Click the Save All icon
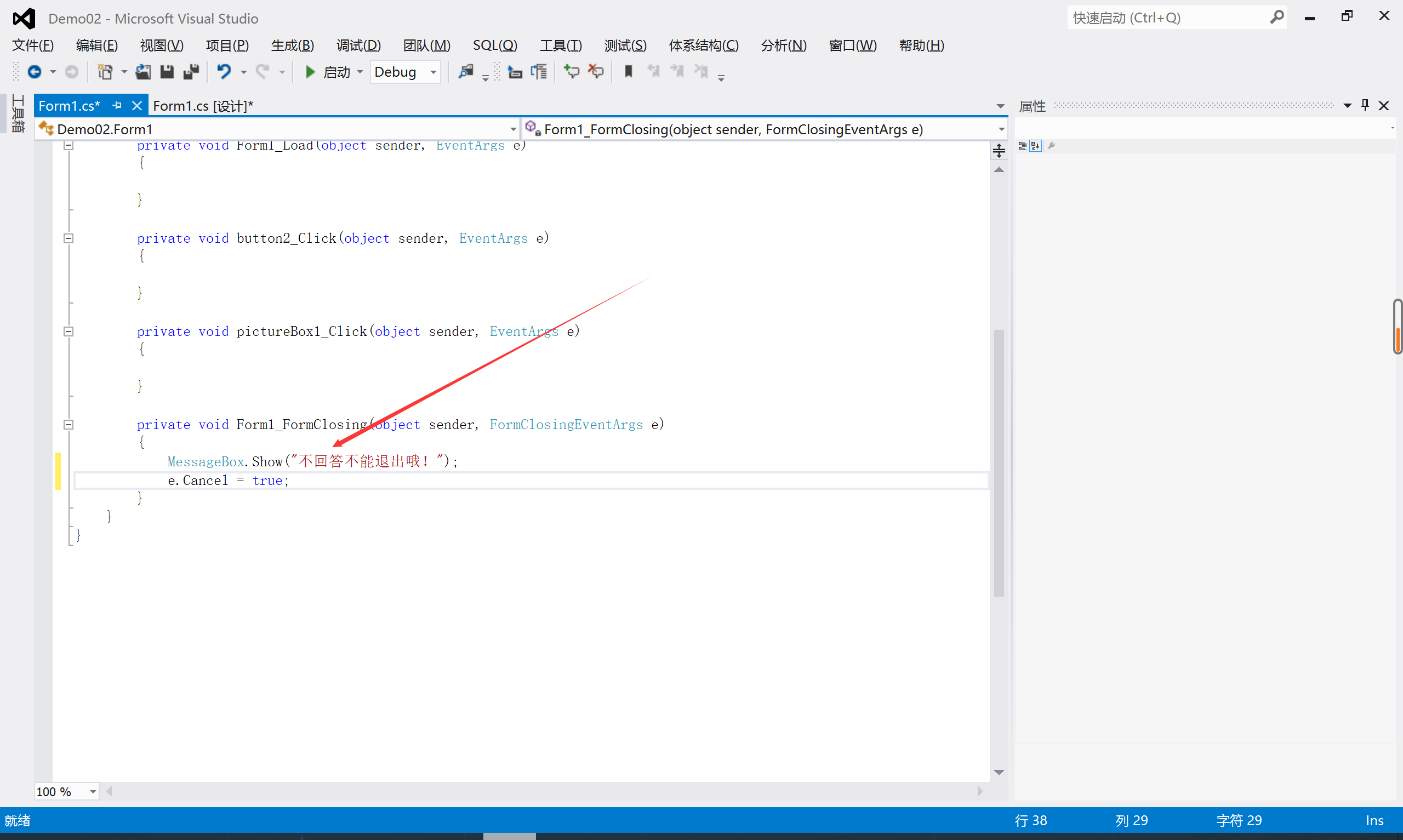 pyautogui.click(x=192, y=72)
